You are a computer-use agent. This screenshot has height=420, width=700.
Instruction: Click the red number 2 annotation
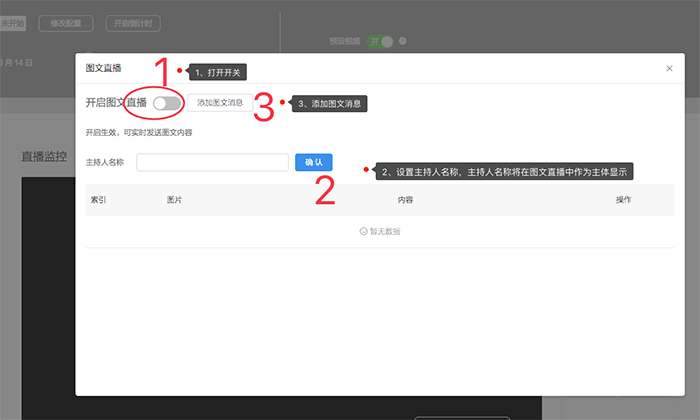[x=324, y=189]
